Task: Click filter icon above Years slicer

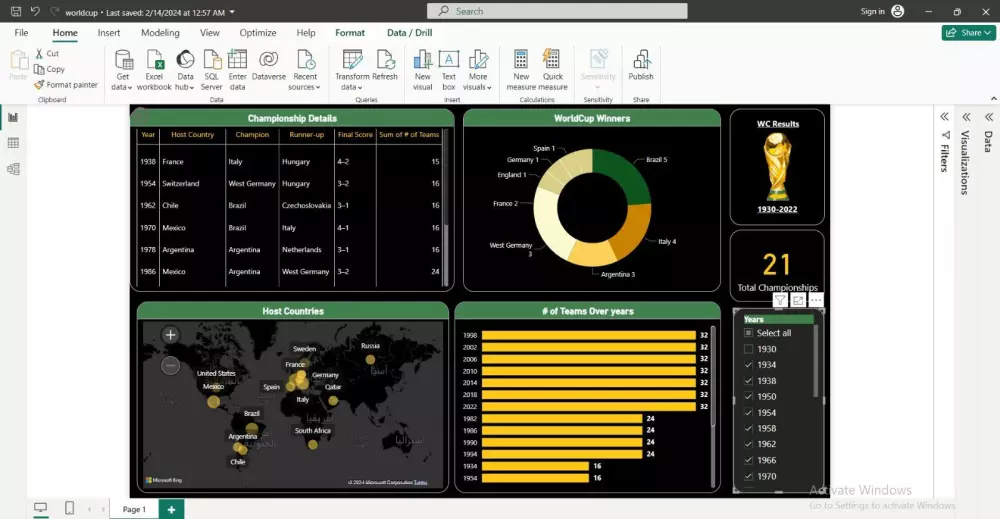Action: click(x=780, y=300)
